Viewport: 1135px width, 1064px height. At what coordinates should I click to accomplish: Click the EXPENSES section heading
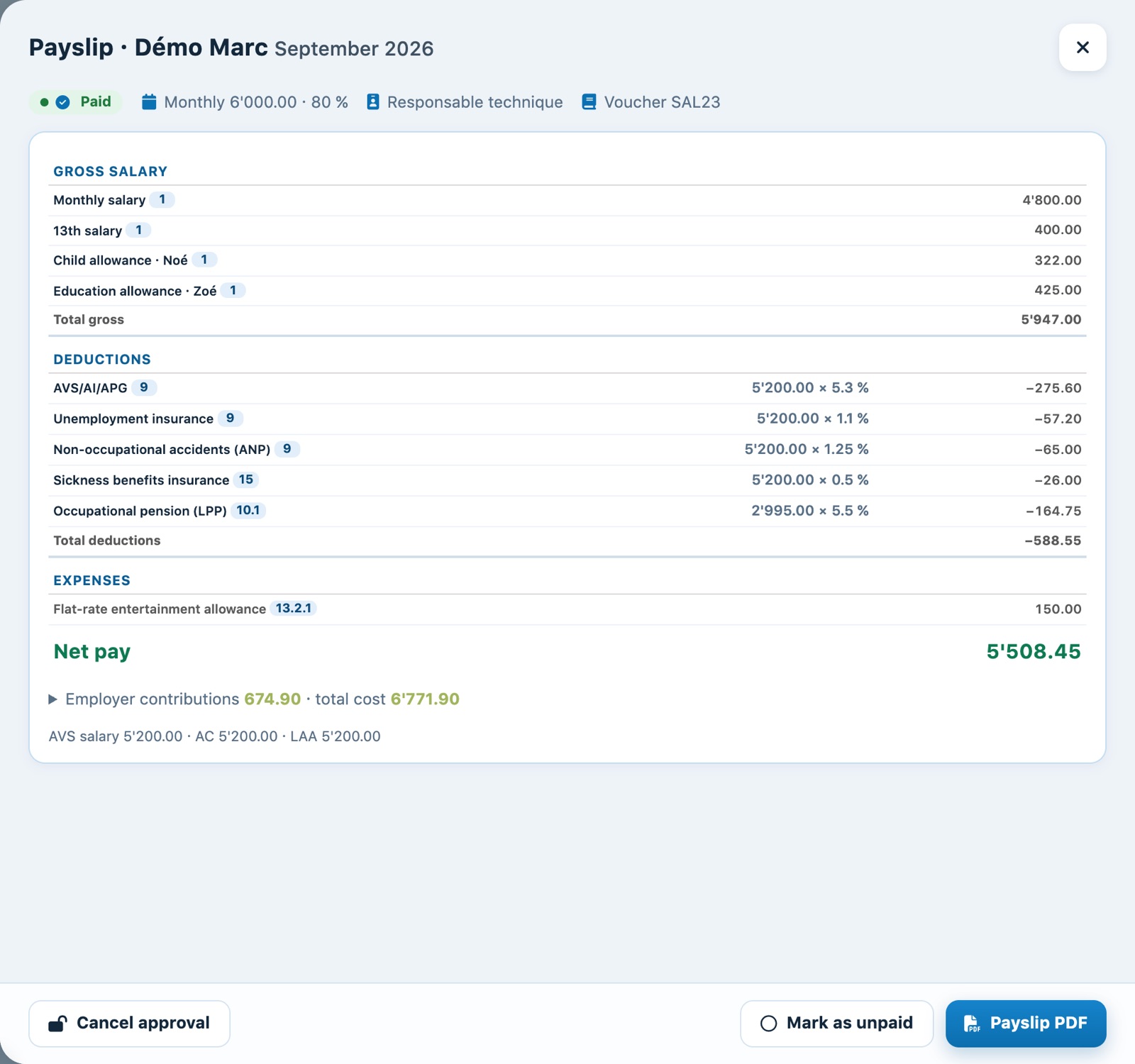pyautogui.click(x=92, y=580)
